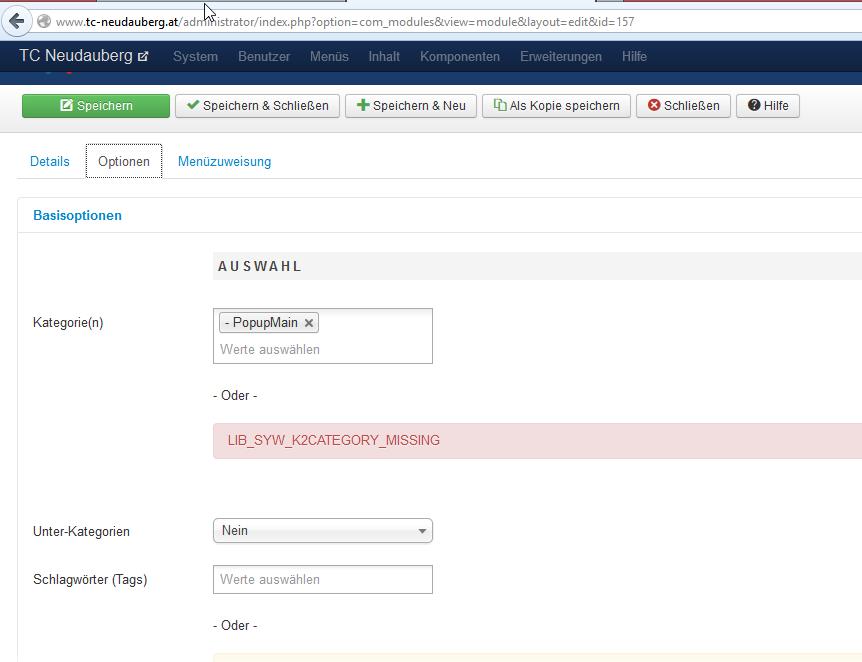Open the Menüs dropdown menu
This screenshot has width=862, height=662.
pyautogui.click(x=329, y=57)
